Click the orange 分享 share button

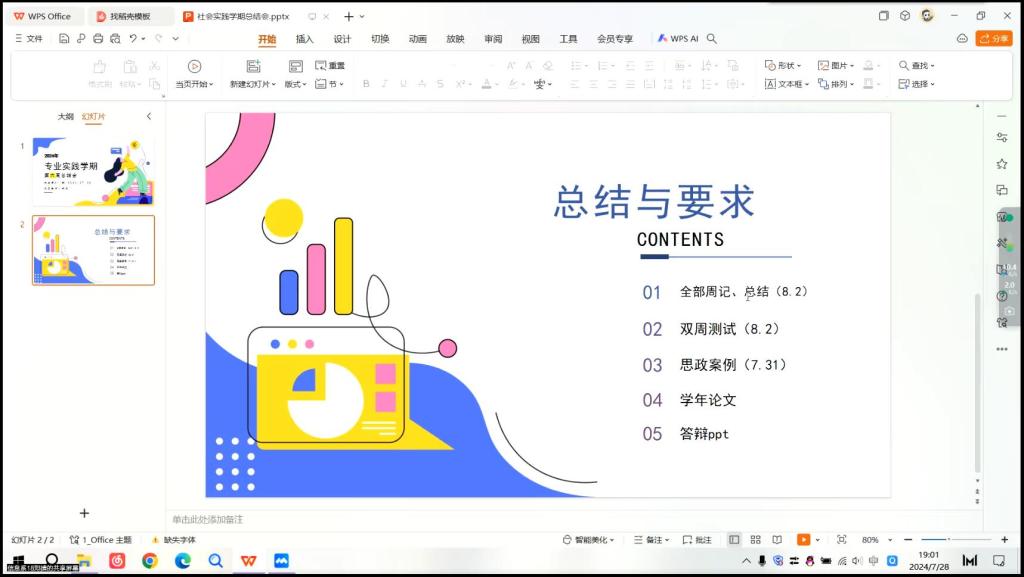click(994, 39)
